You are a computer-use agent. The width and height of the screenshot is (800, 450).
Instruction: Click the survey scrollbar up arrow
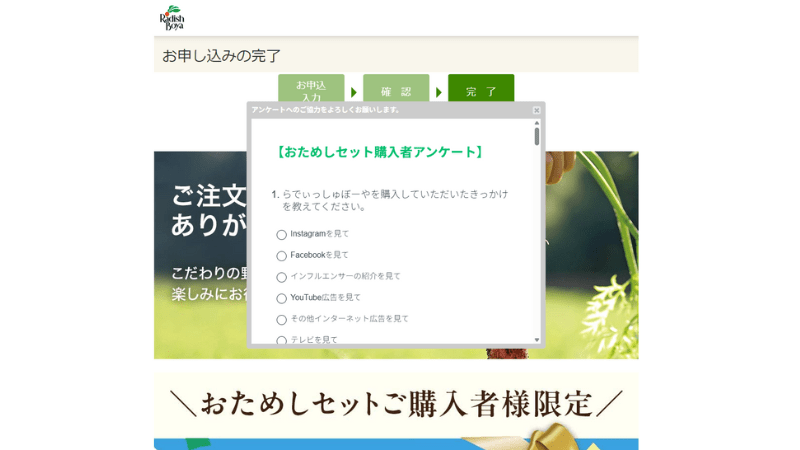[x=536, y=122]
